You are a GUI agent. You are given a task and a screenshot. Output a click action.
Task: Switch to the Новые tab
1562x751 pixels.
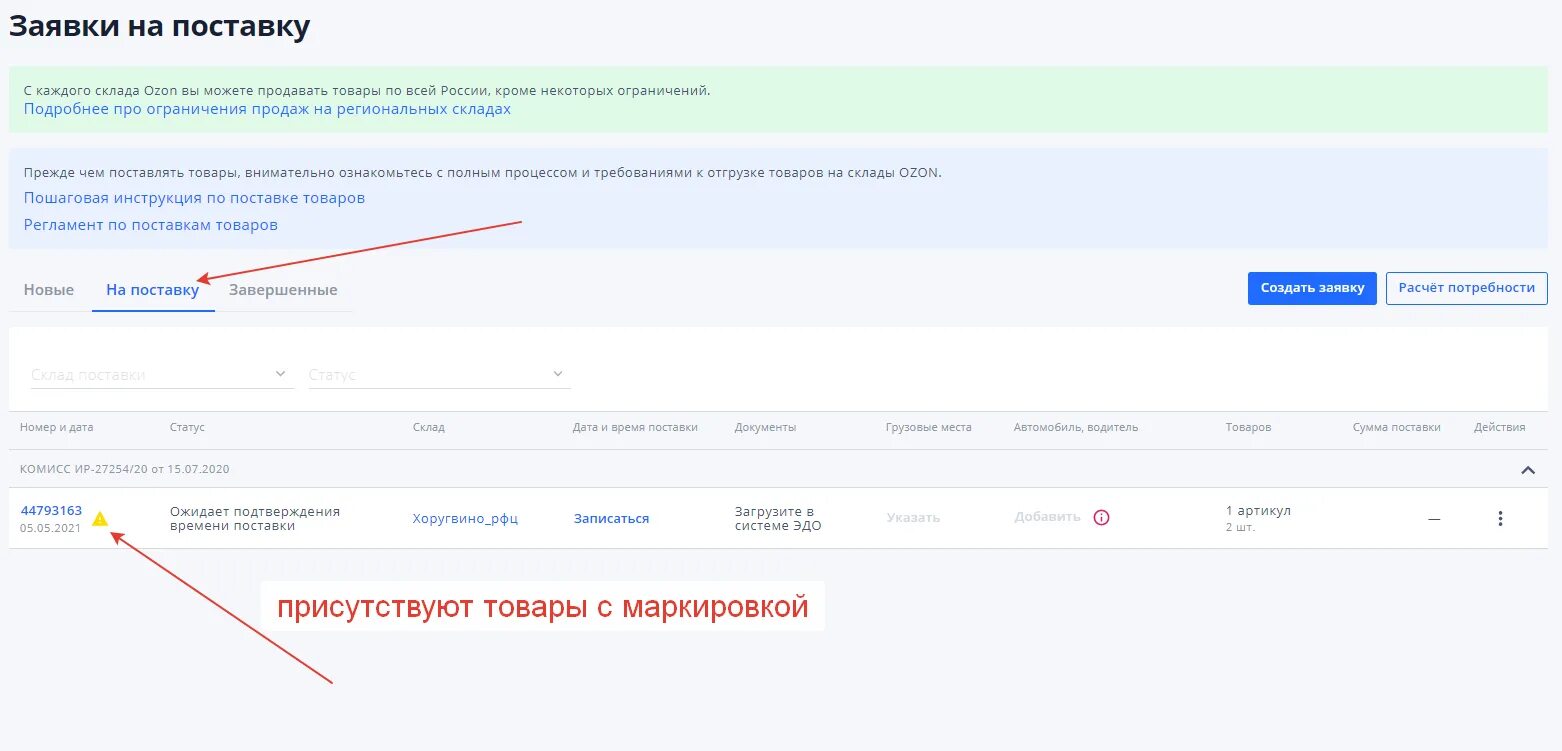coord(49,290)
